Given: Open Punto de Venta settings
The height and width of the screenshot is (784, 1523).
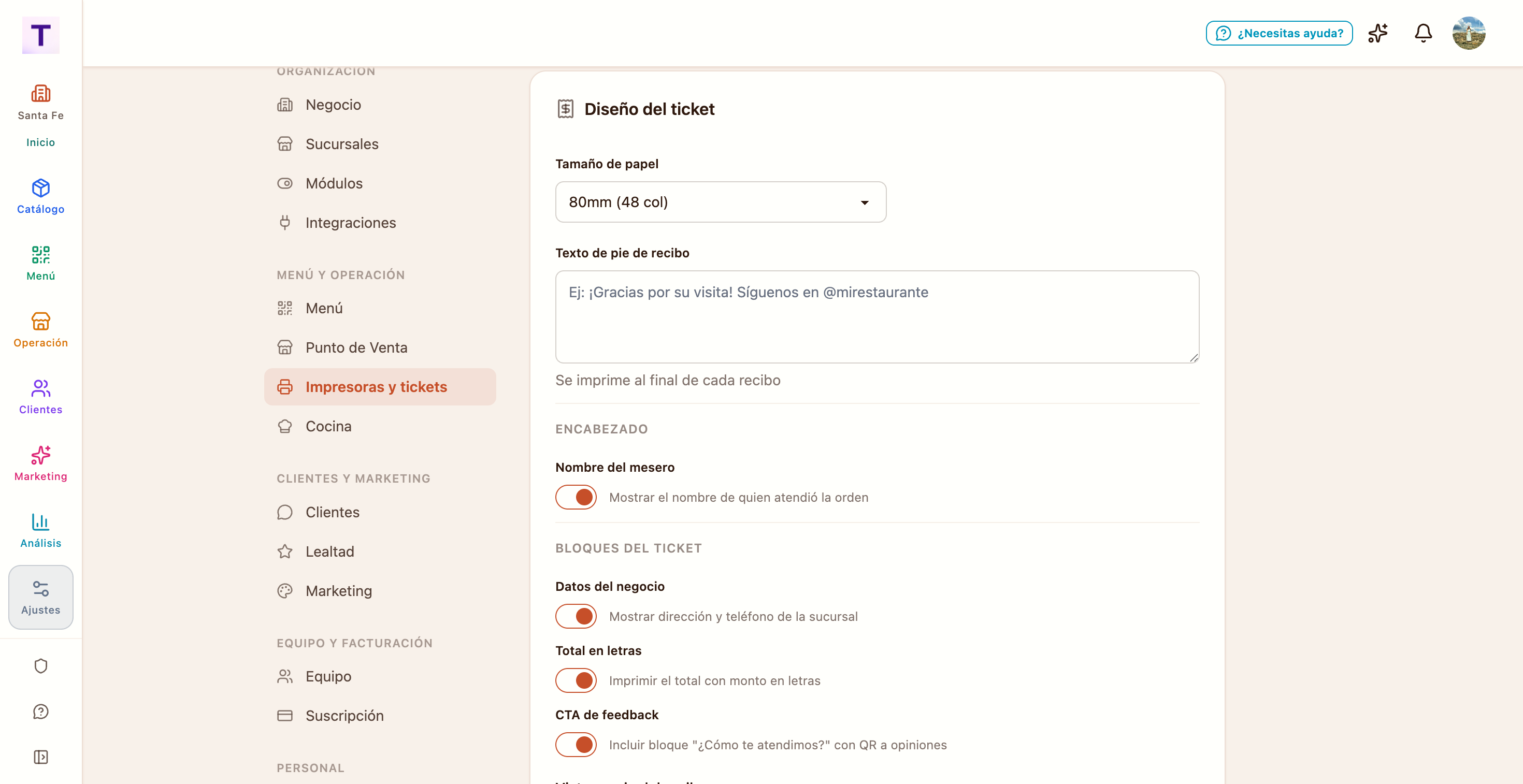Looking at the screenshot, I should (x=380, y=347).
